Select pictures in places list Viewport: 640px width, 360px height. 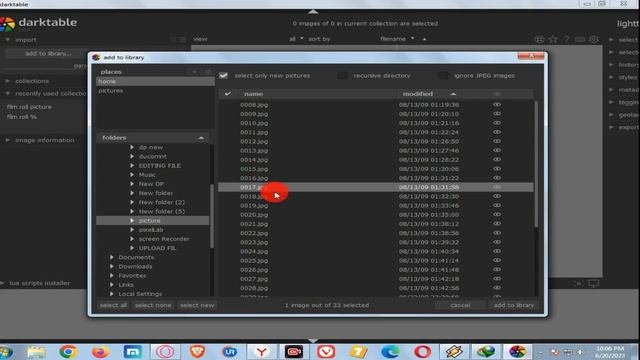click(155, 91)
